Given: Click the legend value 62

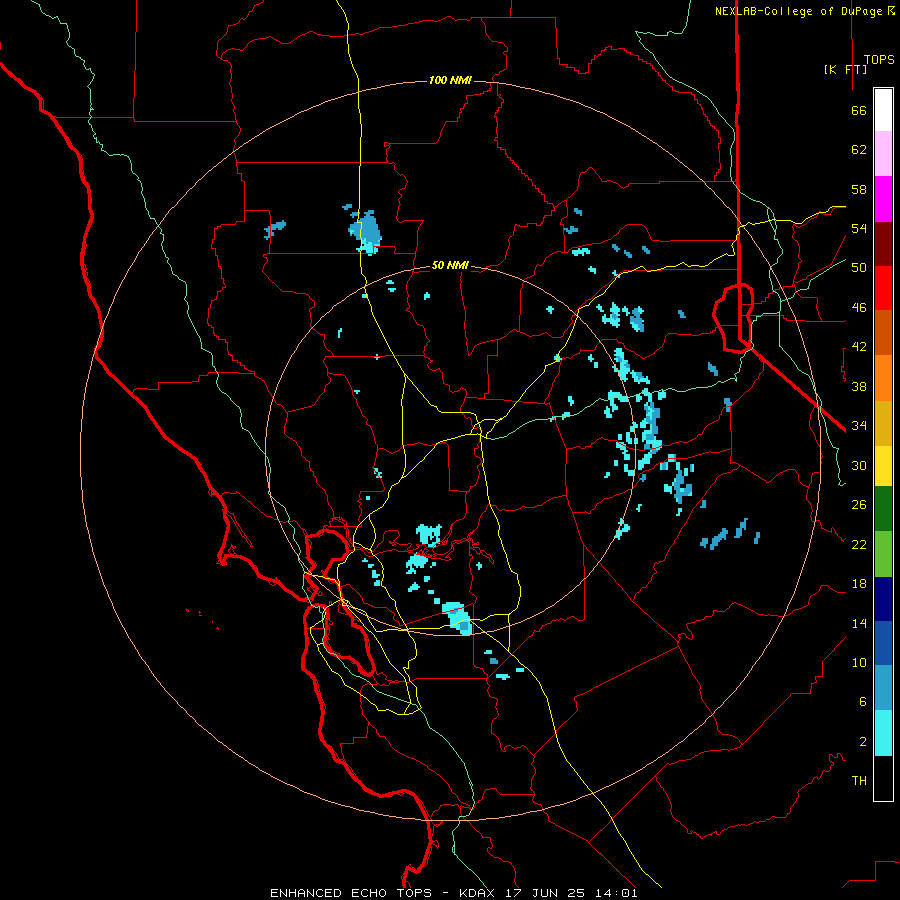Looking at the screenshot, I should 859,150.
